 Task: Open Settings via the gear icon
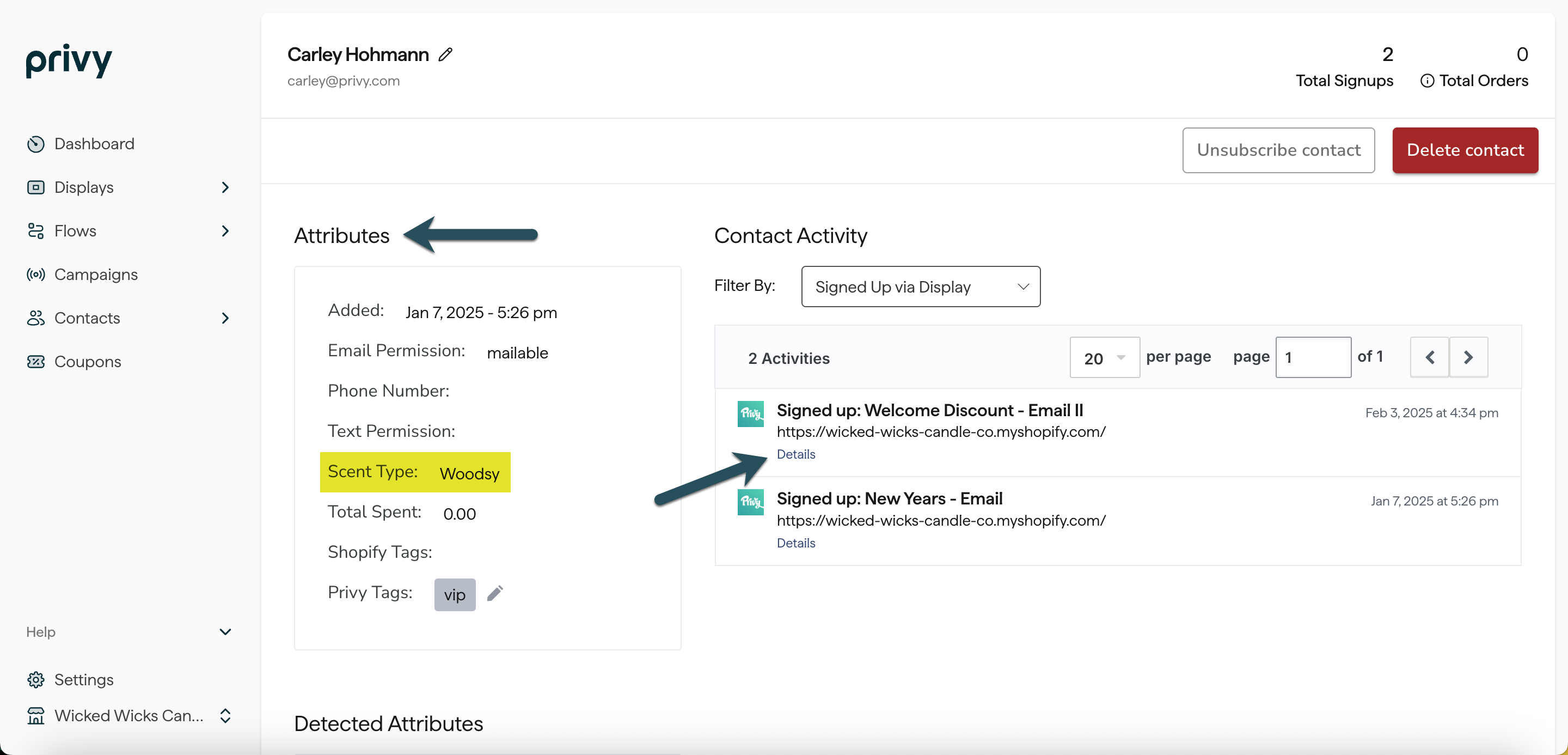tap(35, 679)
